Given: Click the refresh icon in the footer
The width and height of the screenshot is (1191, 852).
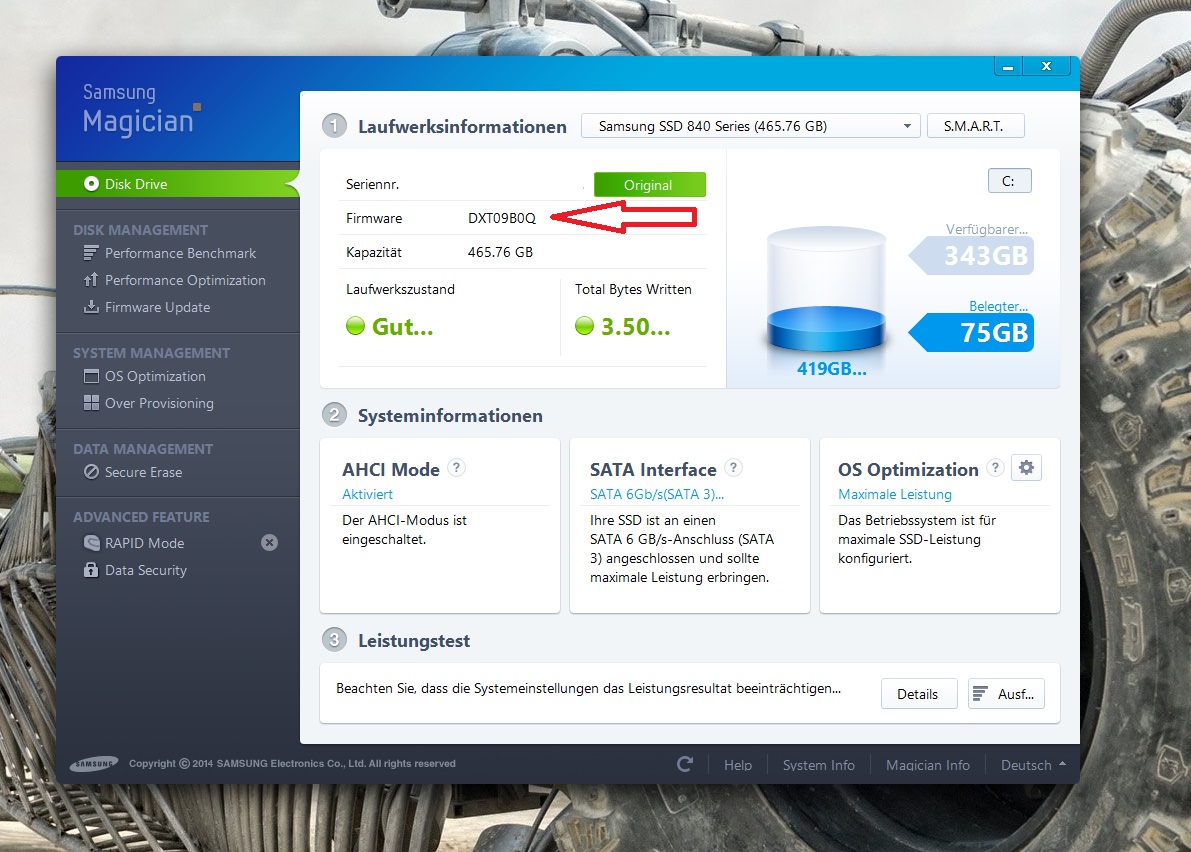Looking at the screenshot, I should (684, 764).
